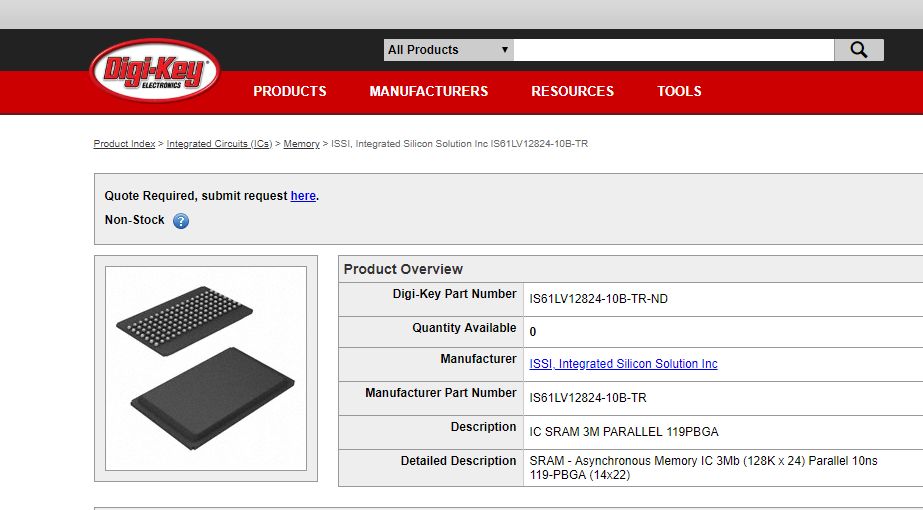Click the Digi-Key Electronics logo
The width and height of the screenshot is (923, 510).
tap(155, 71)
